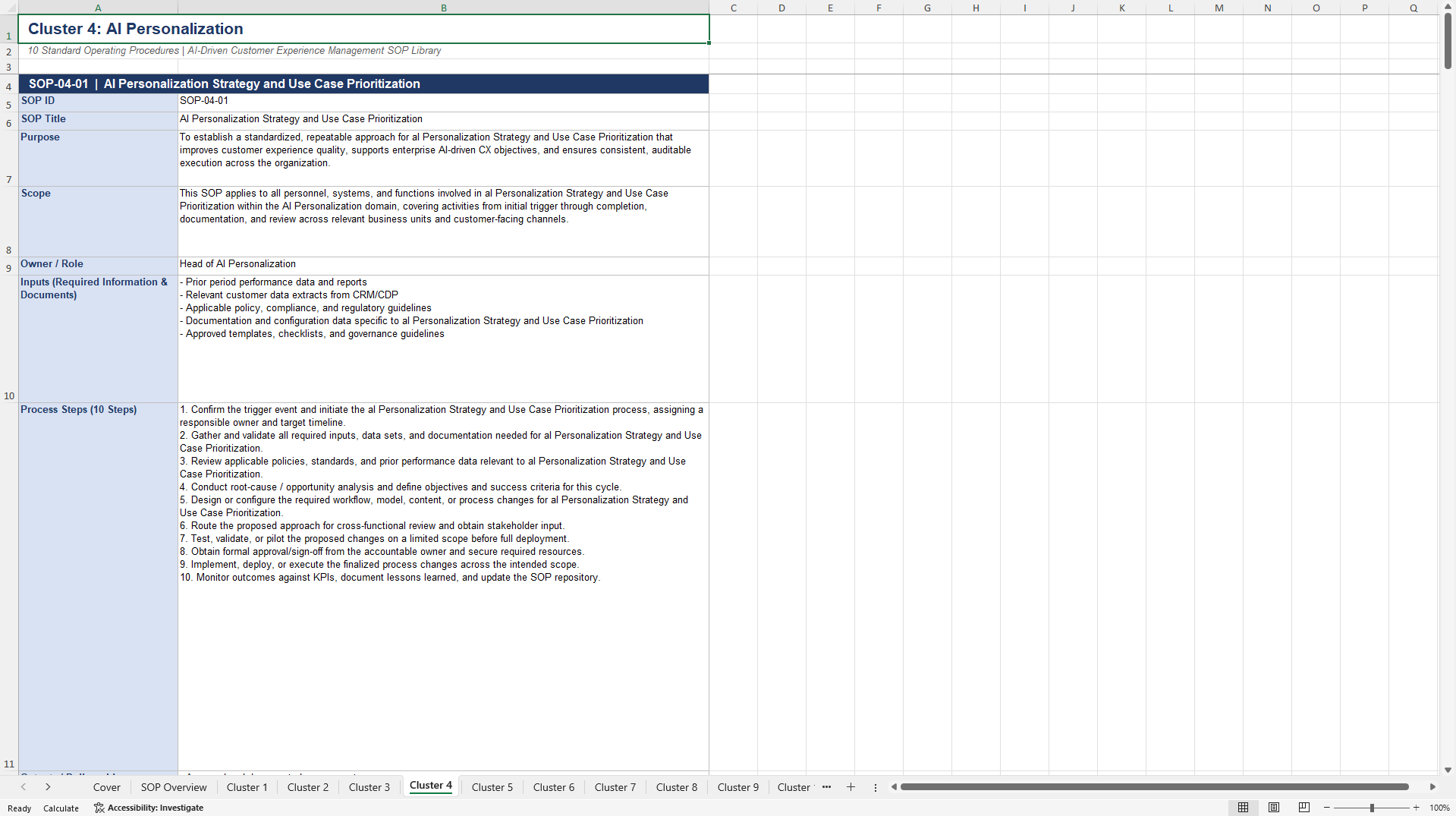Switch to Cluster 3 sheet

click(370, 787)
